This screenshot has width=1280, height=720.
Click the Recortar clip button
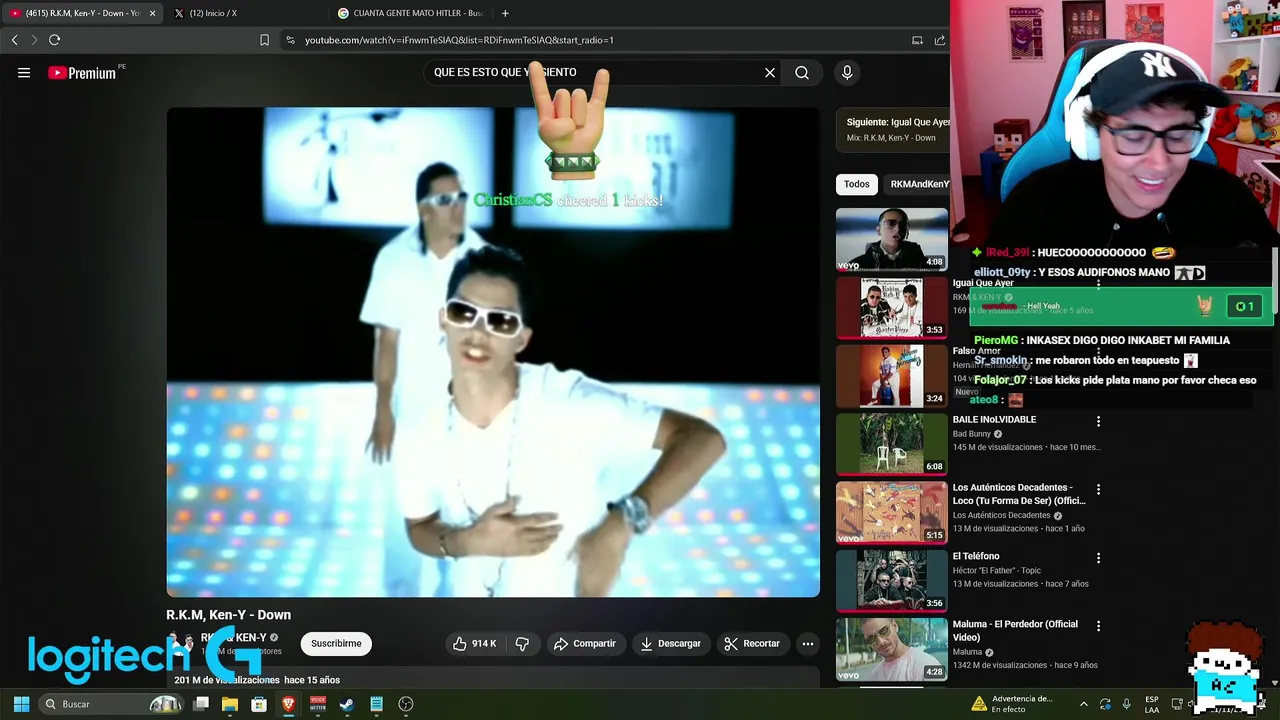[x=752, y=644]
